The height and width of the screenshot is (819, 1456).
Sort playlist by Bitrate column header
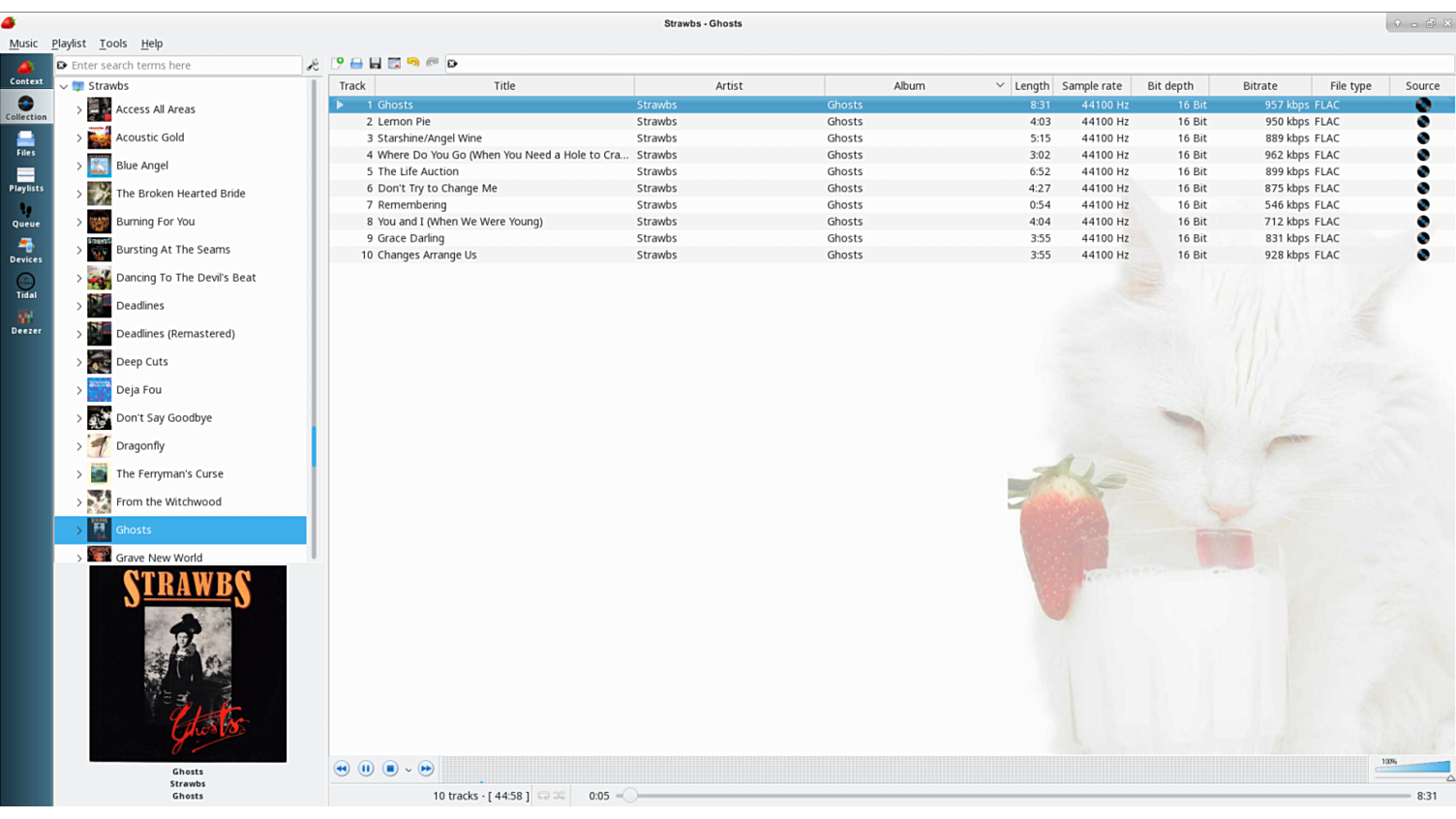(x=1259, y=86)
